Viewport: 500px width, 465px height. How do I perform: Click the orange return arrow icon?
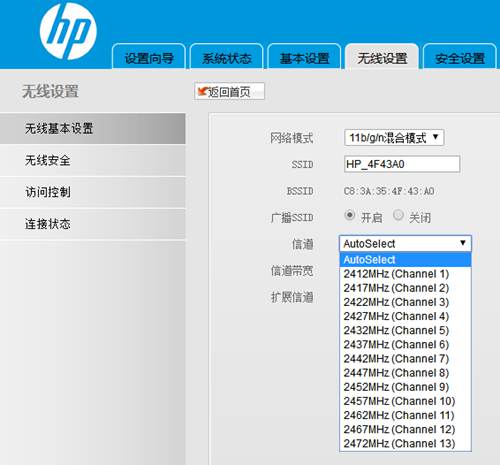(x=202, y=91)
